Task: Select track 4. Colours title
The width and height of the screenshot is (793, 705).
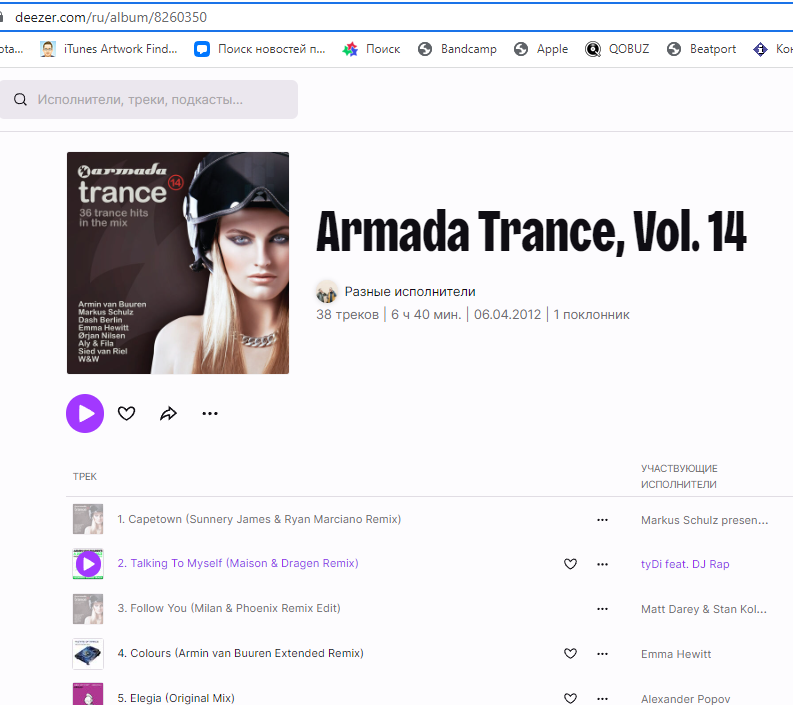Action: 240,653
